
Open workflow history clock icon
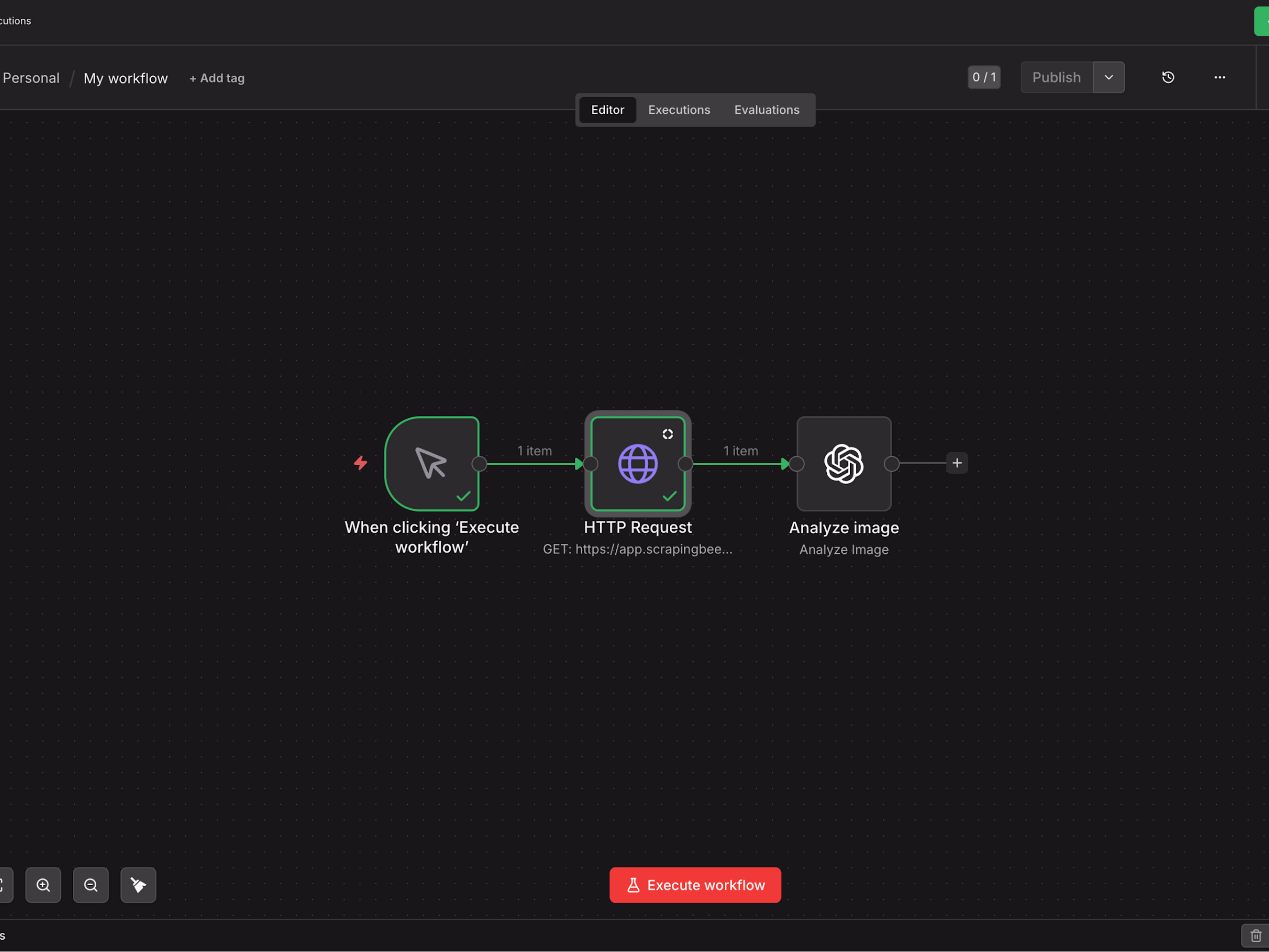(1168, 78)
